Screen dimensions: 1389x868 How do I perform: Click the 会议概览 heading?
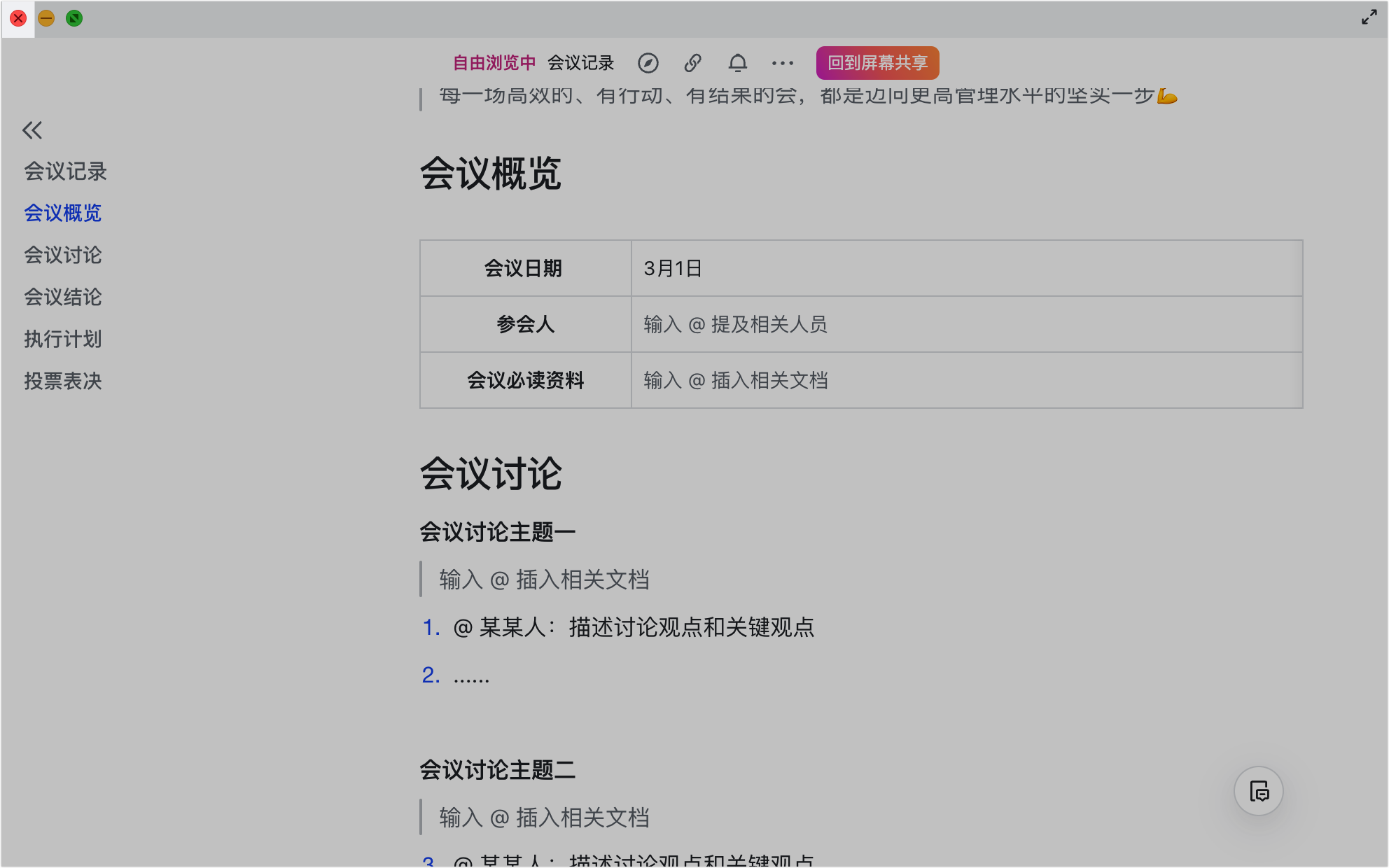(491, 174)
